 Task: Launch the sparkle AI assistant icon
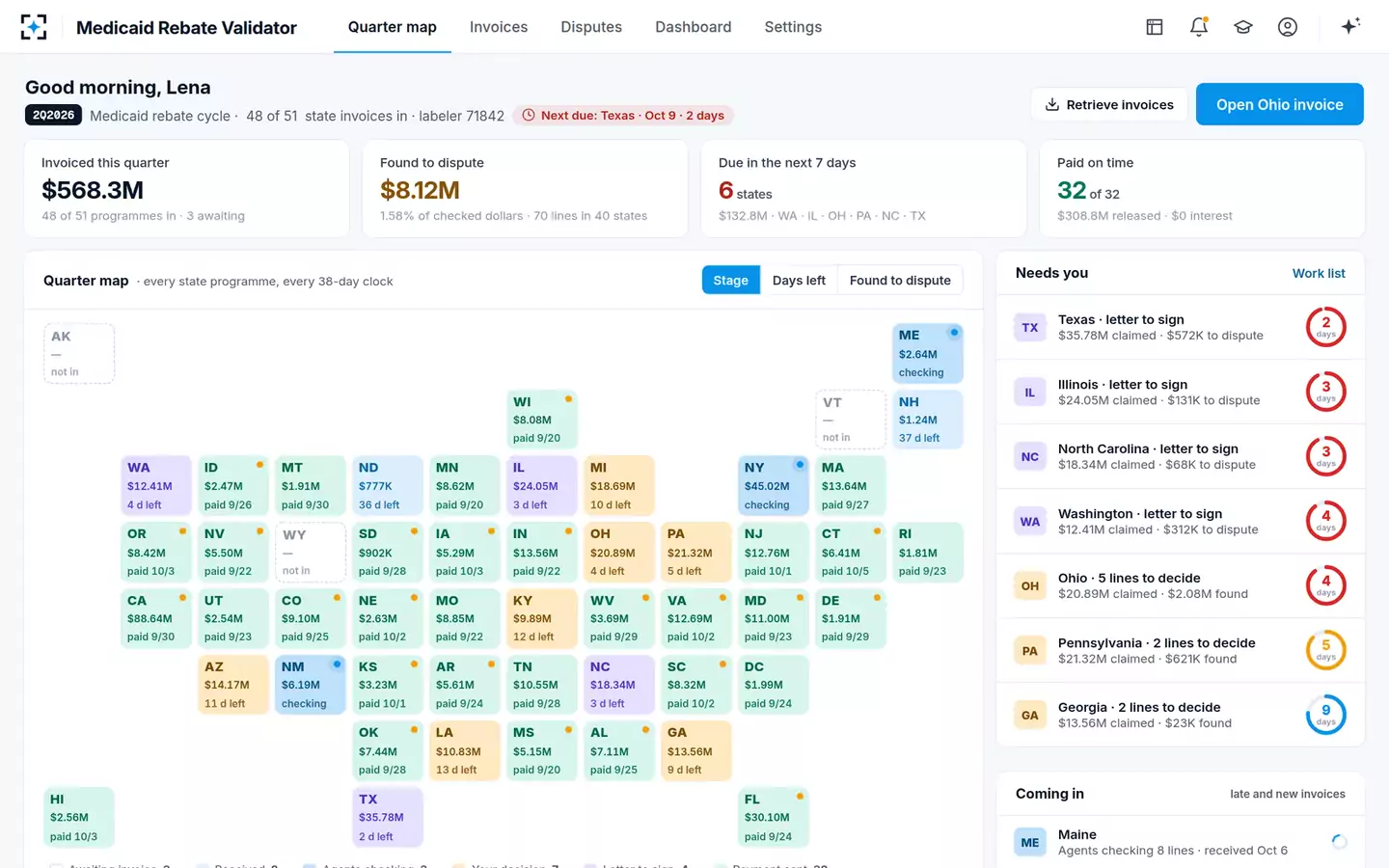(1350, 26)
